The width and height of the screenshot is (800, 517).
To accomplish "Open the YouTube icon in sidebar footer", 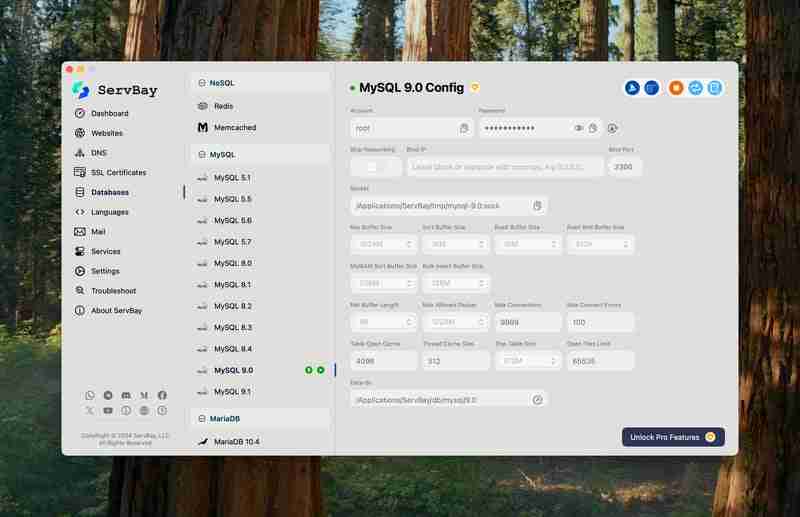I will coord(108,410).
